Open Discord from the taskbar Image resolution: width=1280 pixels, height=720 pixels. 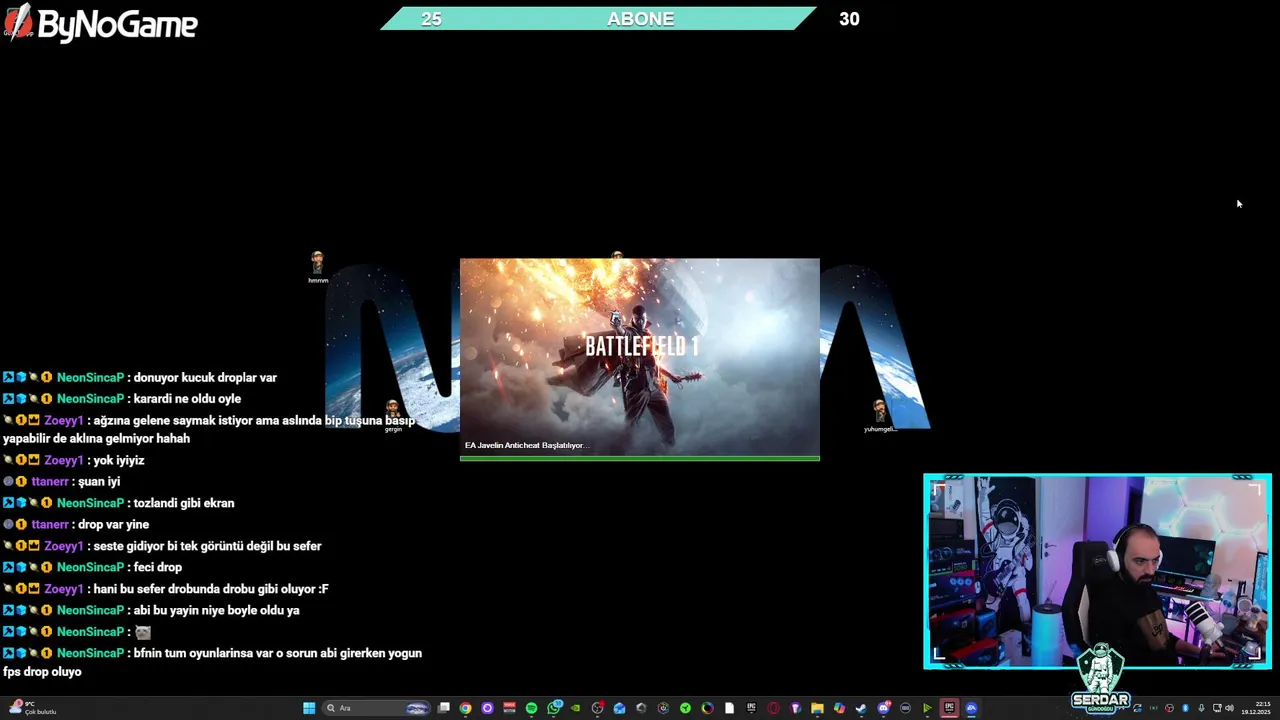[x=883, y=708]
